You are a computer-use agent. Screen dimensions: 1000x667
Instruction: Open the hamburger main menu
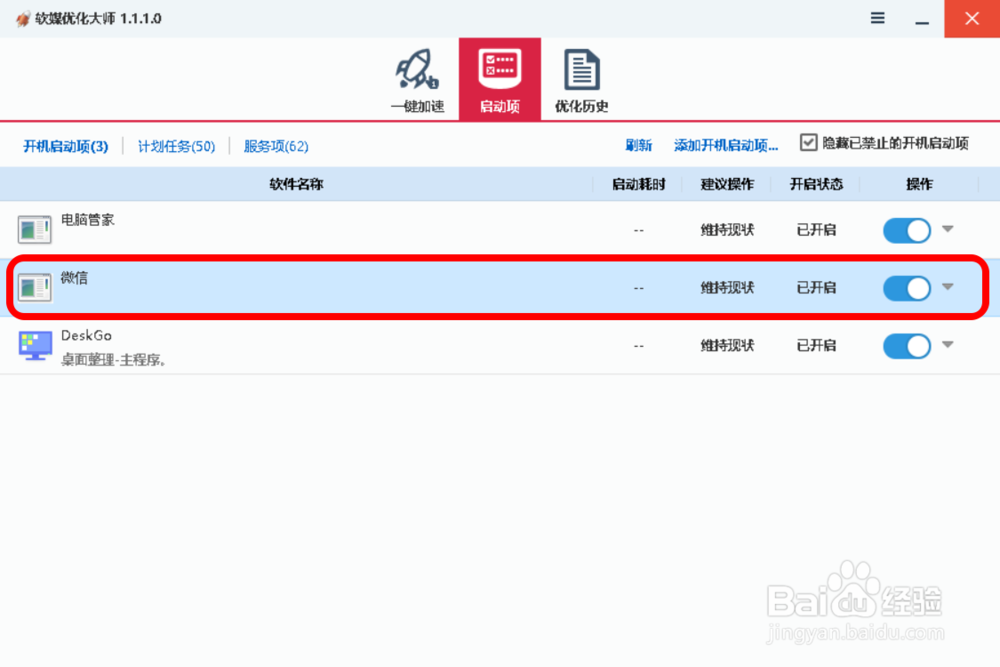coord(878,18)
